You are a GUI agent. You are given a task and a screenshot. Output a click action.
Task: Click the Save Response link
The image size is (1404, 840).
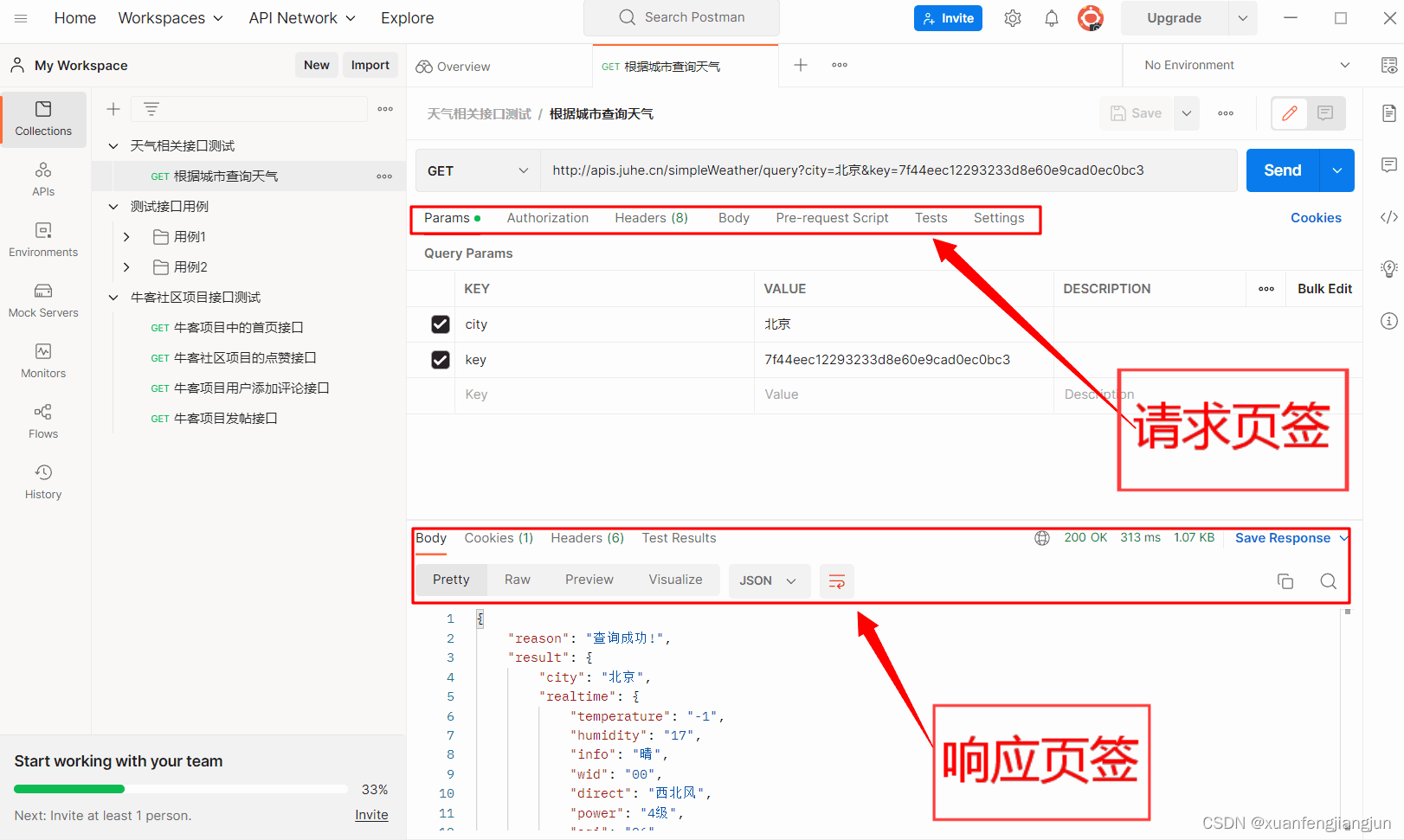click(x=1283, y=538)
